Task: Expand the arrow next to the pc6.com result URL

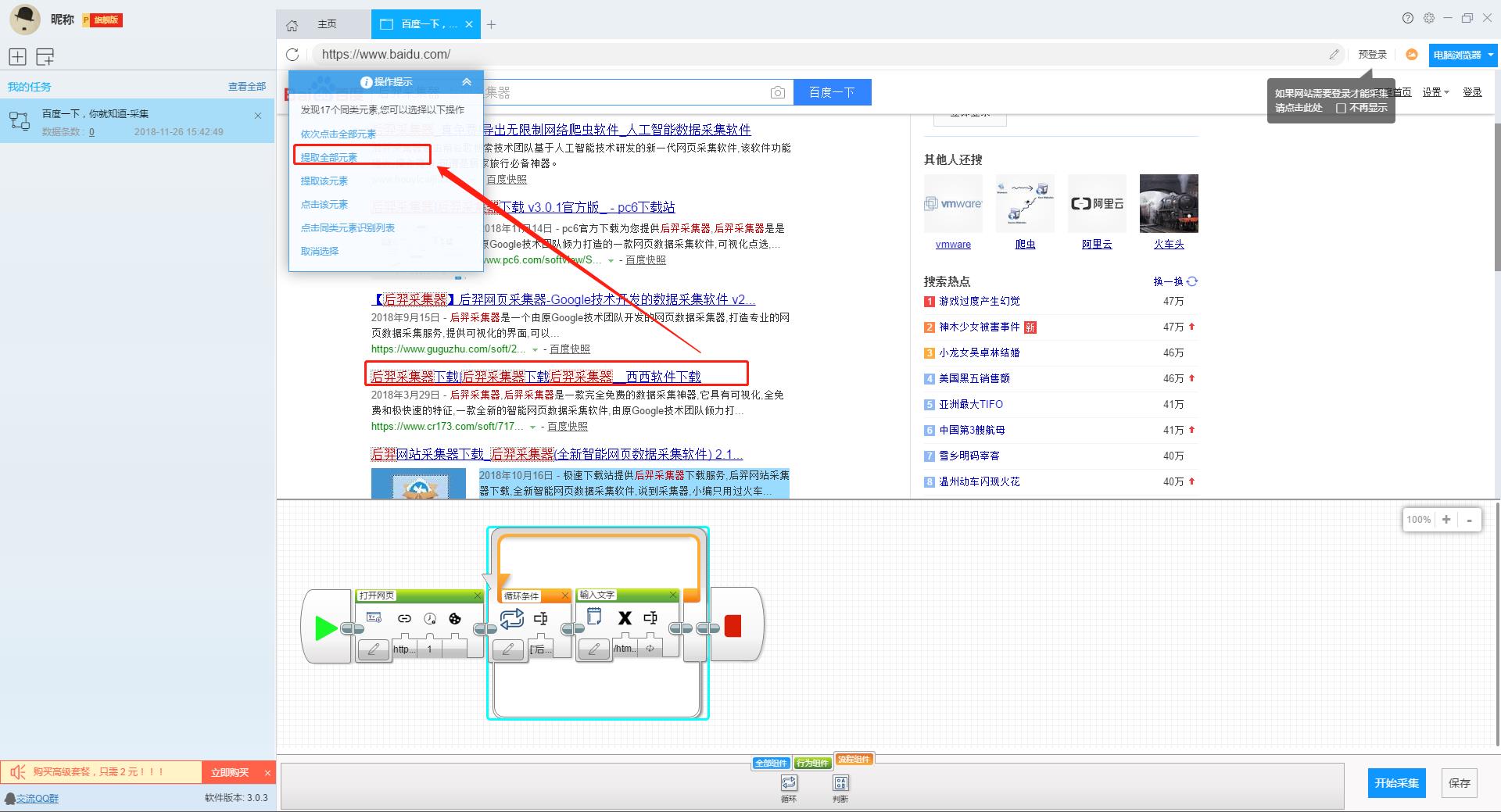Action: coord(611,260)
